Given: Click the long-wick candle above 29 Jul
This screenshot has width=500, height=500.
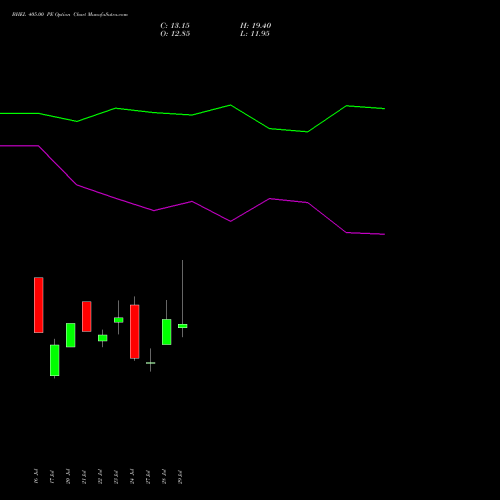Looking at the screenshot, I should (183, 326).
